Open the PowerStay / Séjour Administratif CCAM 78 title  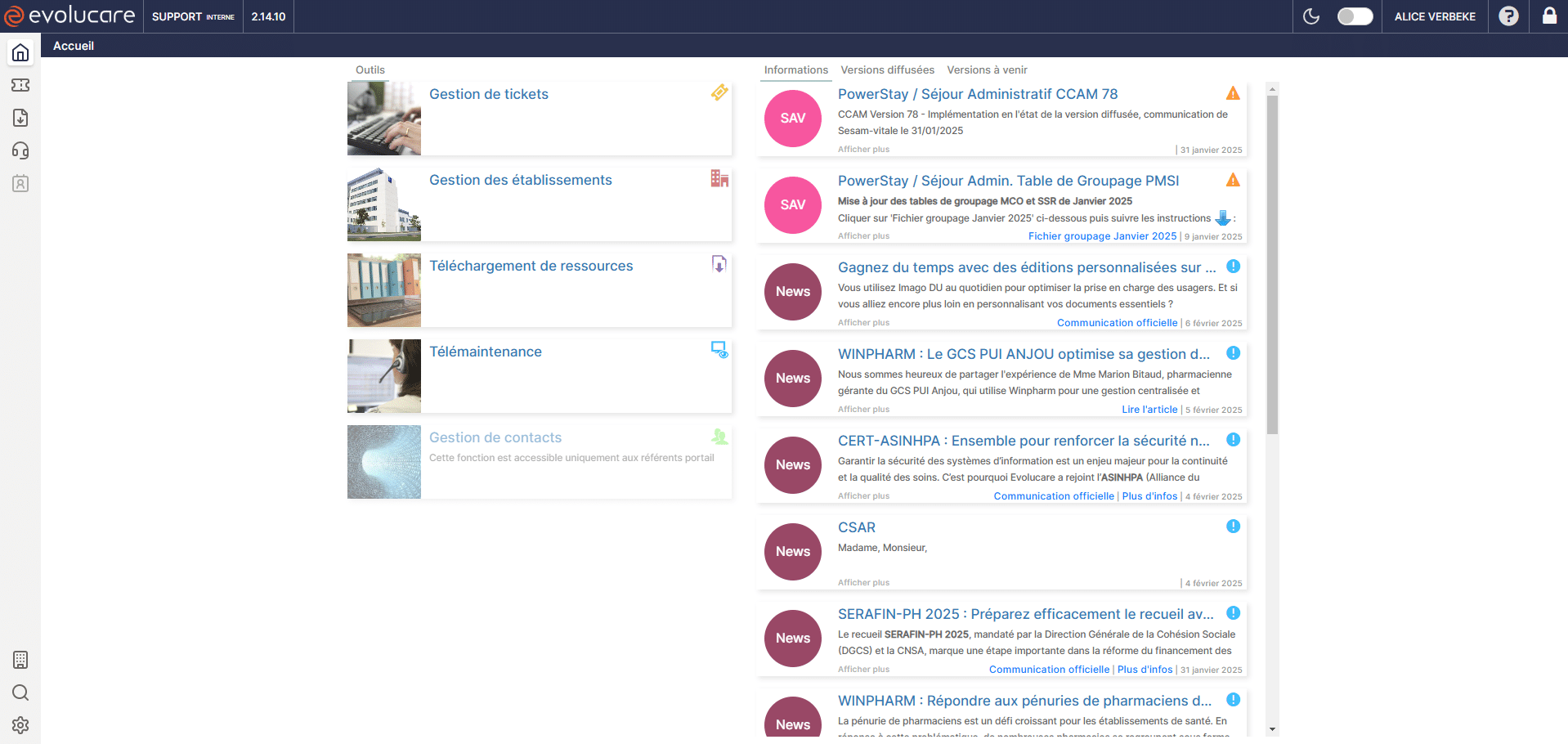pyautogui.click(x=978, y=94)
